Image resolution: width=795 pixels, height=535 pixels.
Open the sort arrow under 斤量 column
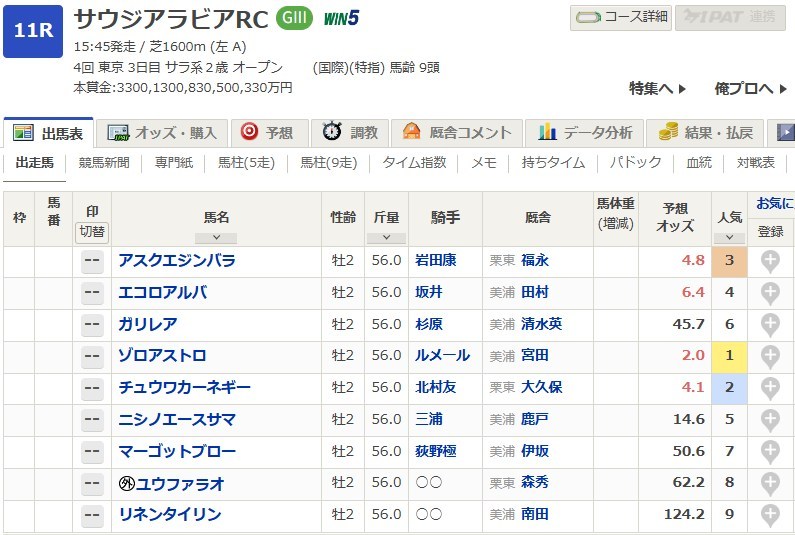pos(386,238)
